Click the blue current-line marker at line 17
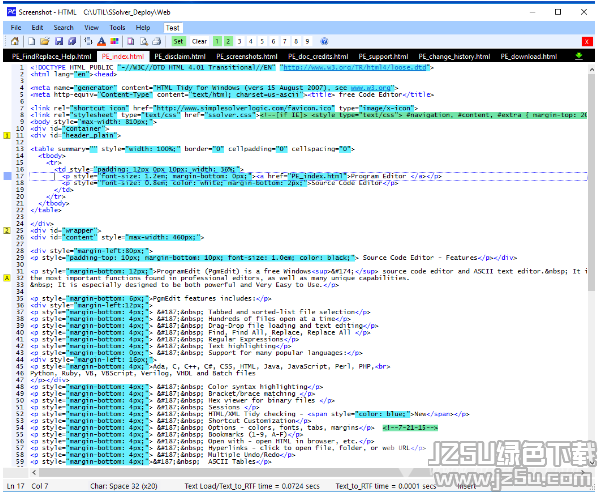Image resolution: width=598 pixels, height=492 pixels. [7, 176]
